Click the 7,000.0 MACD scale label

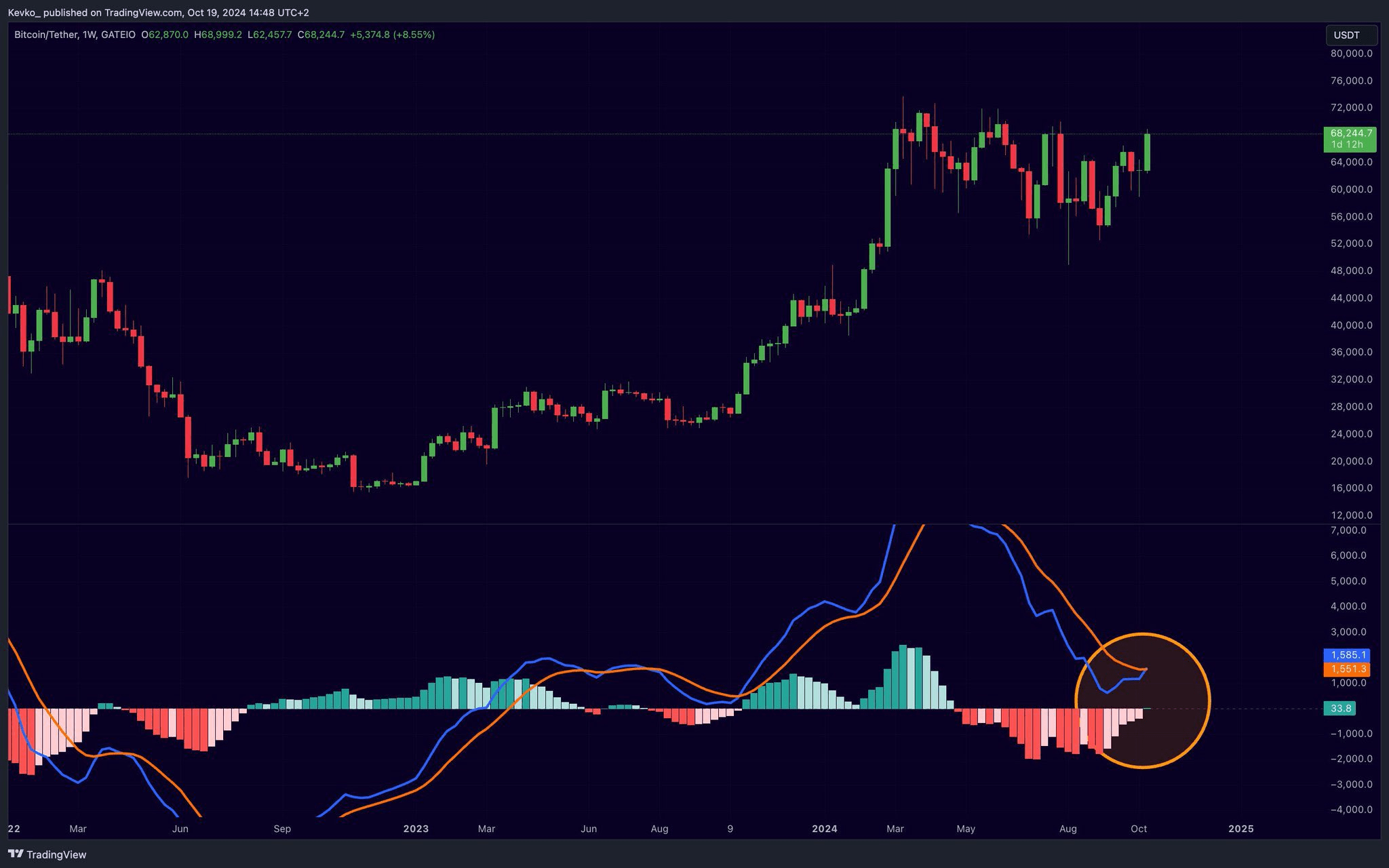1348,530
